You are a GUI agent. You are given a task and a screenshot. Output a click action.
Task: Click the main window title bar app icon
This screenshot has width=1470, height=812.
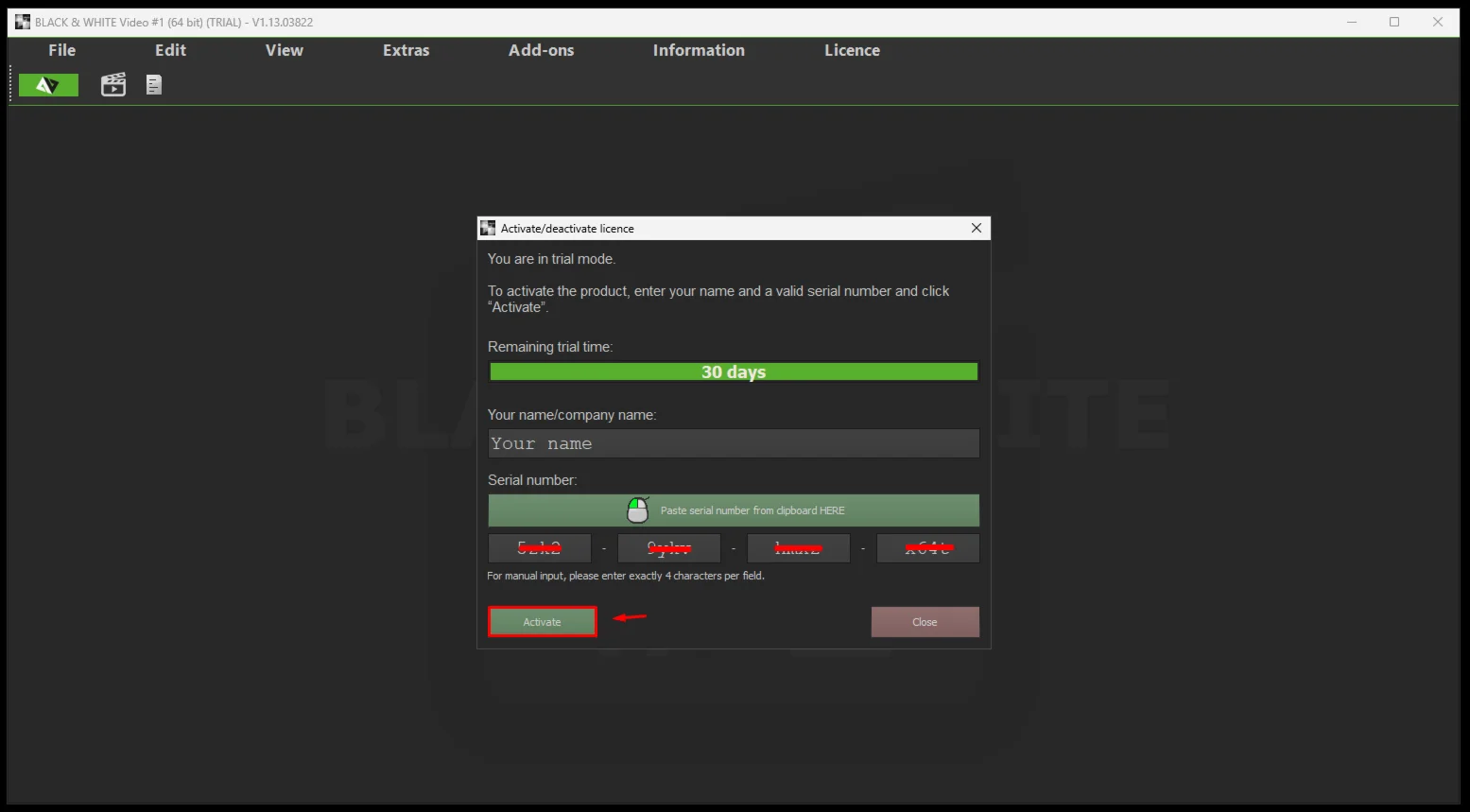23,22
